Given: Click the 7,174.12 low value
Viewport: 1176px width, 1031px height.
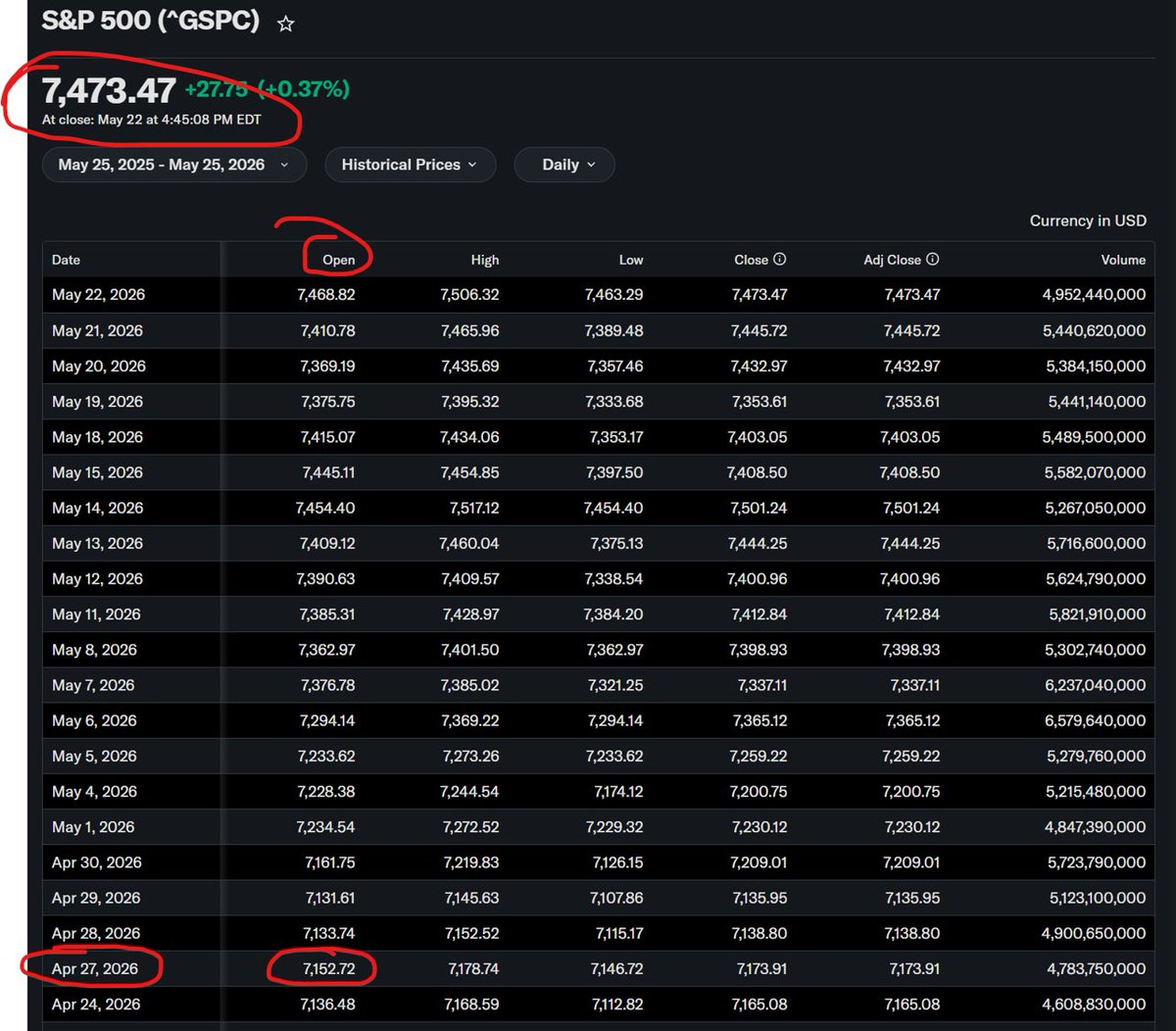Looking at the screenshot, I should pyautogui.click(x=618, y=792).
